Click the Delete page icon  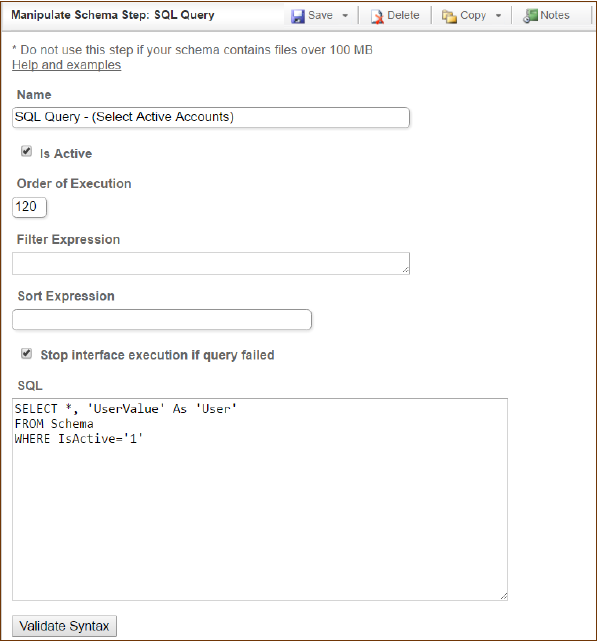(x=377, y=16)
